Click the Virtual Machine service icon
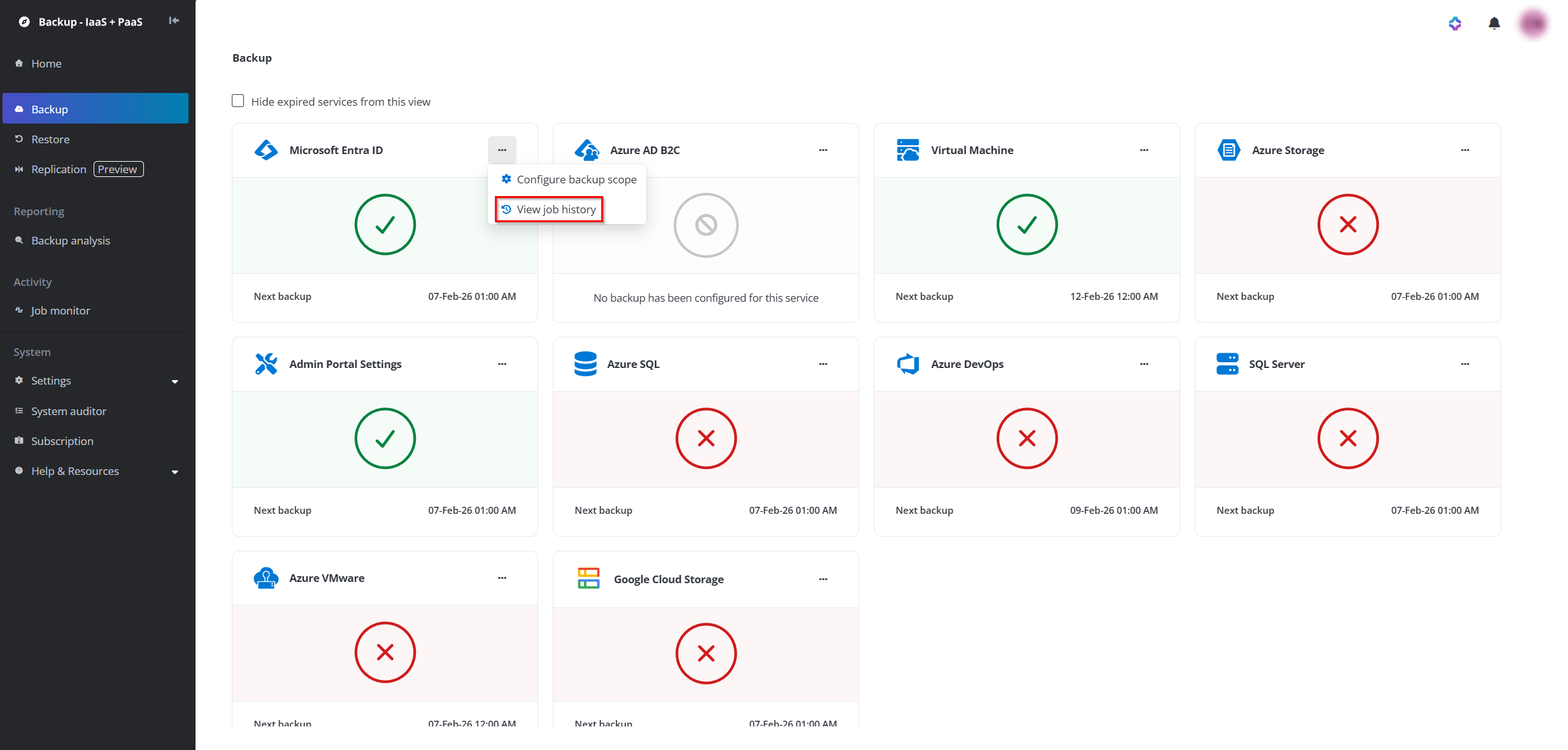The height and width of the screenshot is (750, 1568). click(908, 150)
